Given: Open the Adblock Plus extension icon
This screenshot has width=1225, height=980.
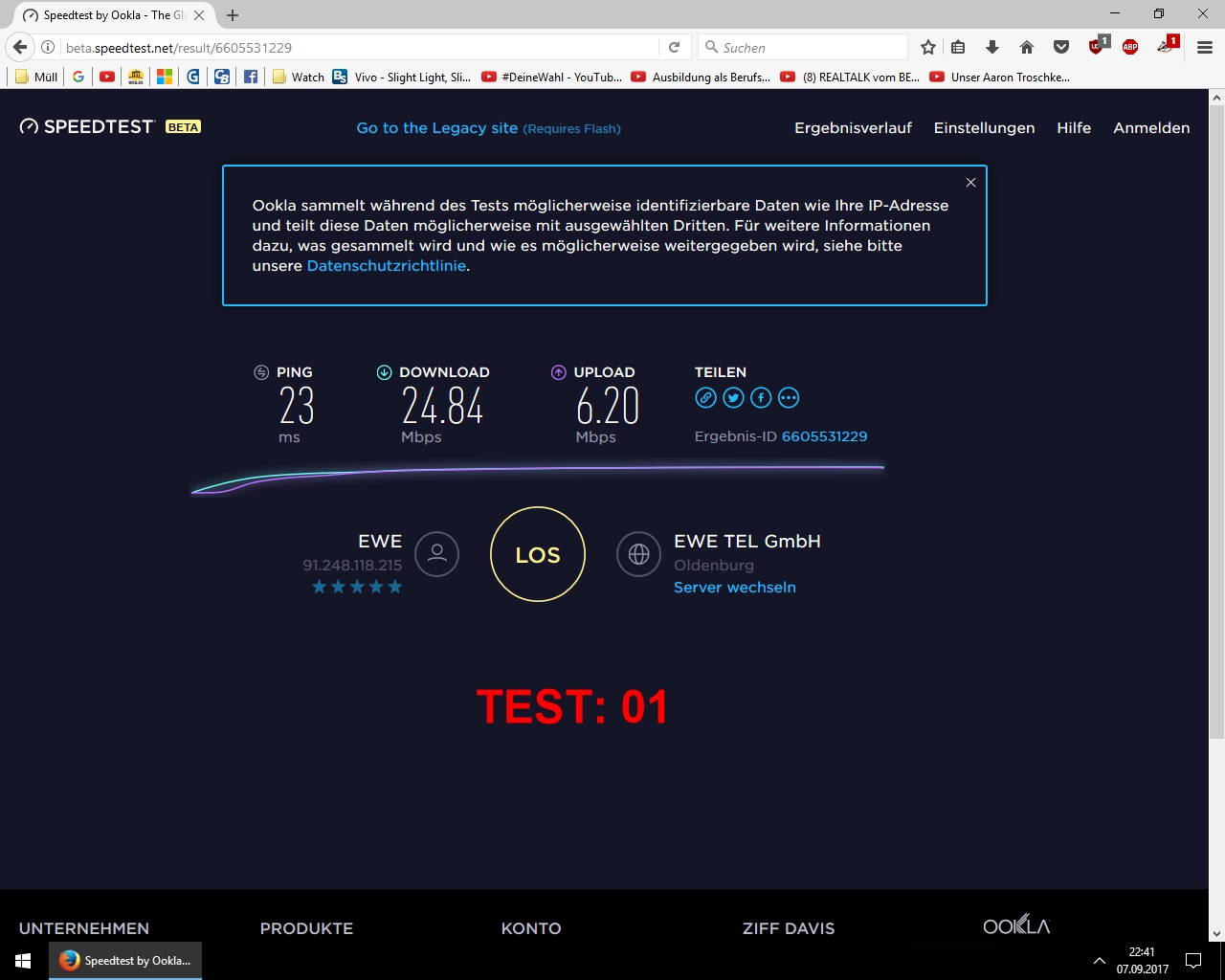Looking at the screenshot, I should [1130, 47].
